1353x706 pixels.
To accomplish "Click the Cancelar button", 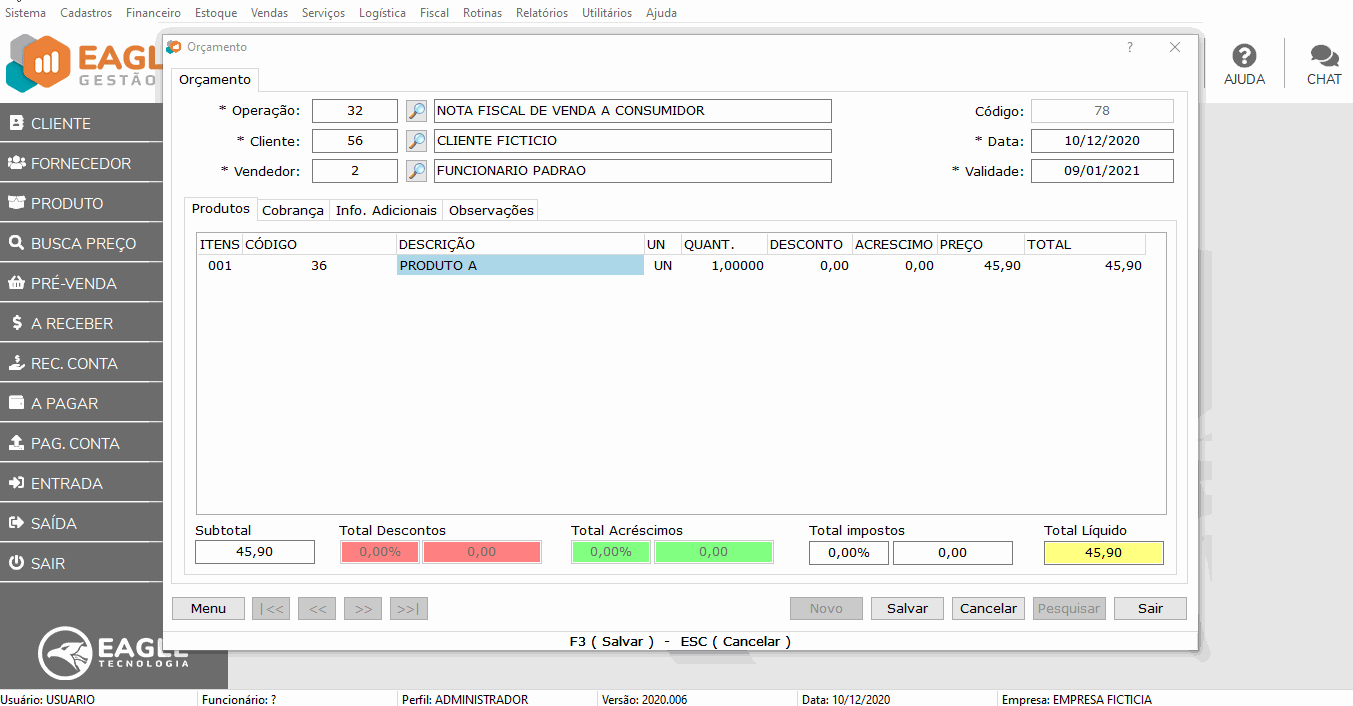I will pyautogui.click(x=988, y=608).
